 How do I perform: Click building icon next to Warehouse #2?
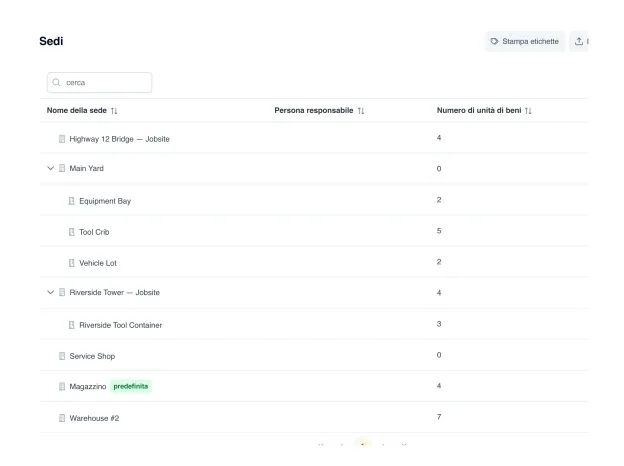pos(62,418)
